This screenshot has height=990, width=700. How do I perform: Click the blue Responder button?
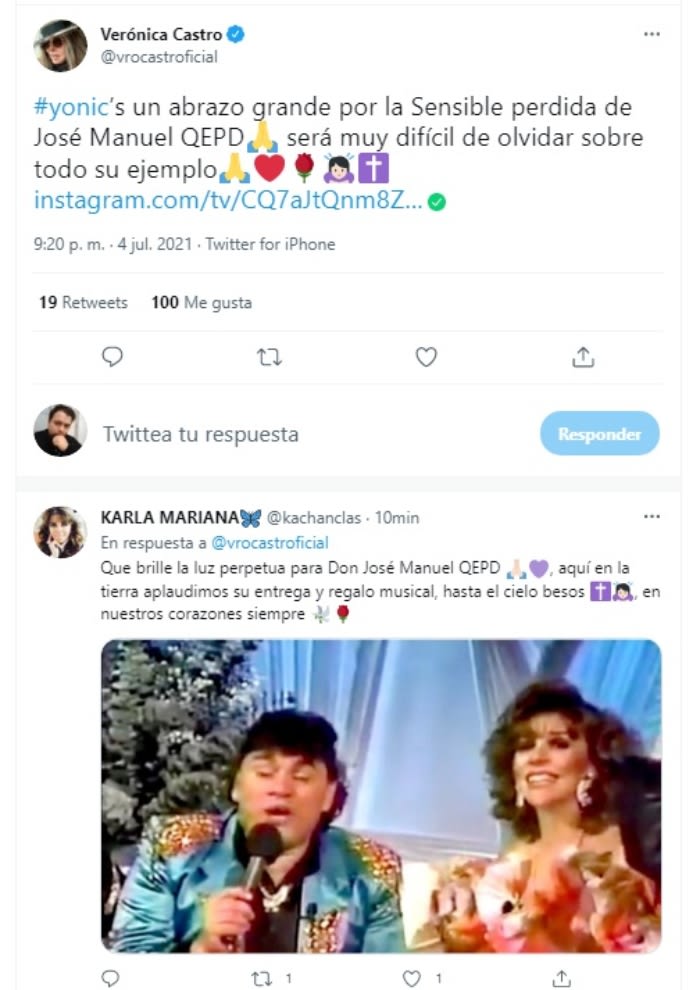point(599,434)
